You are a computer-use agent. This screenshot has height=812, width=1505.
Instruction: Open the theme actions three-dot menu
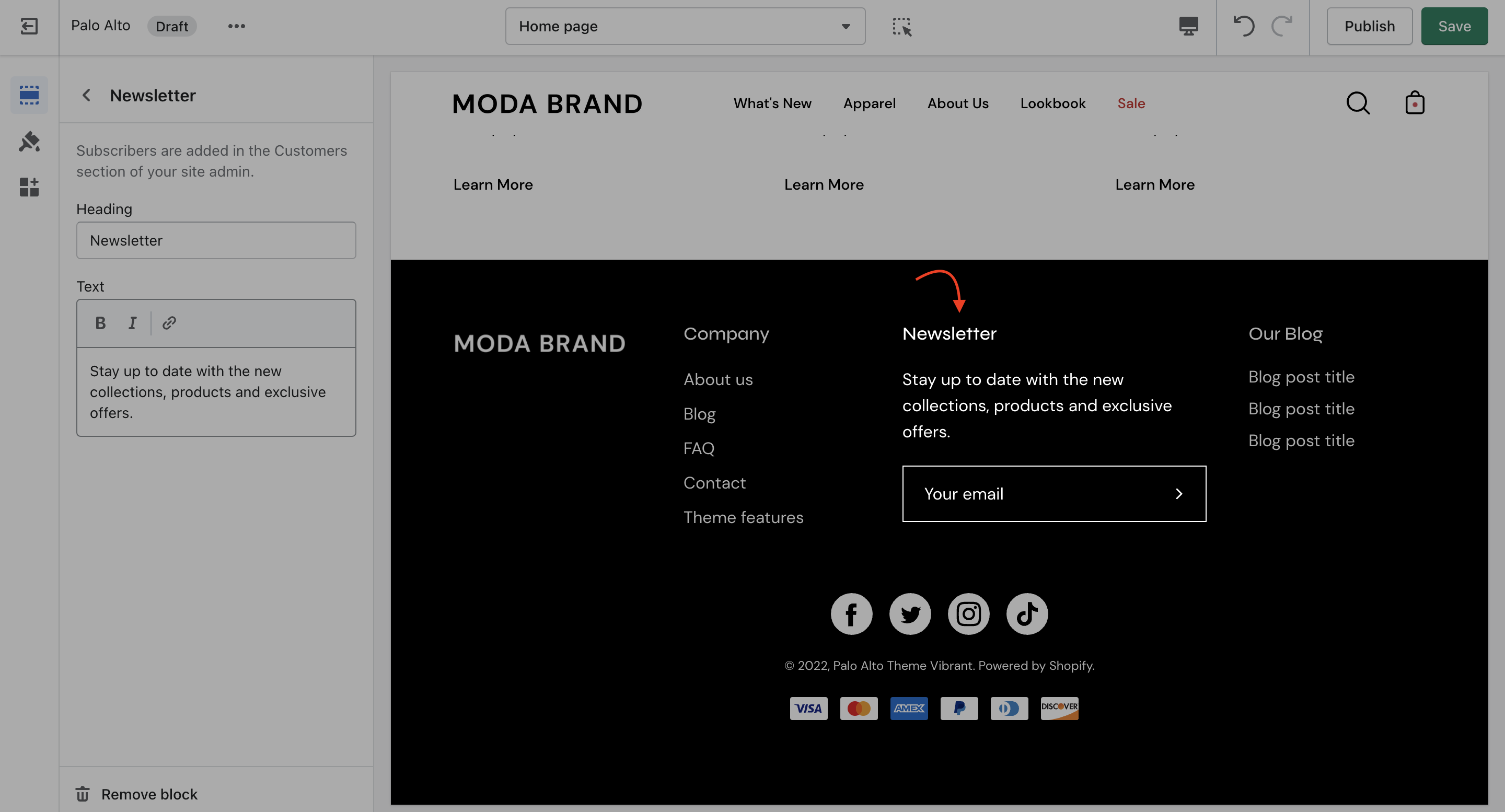pyautogui.click(x=237, y=26)
